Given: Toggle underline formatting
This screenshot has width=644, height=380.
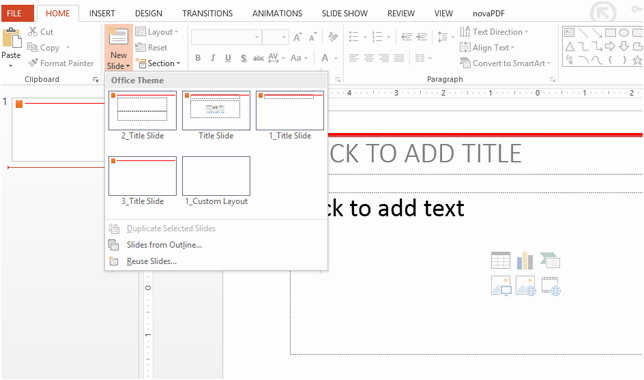Looking at the screenshot, I should click(228, 58).
